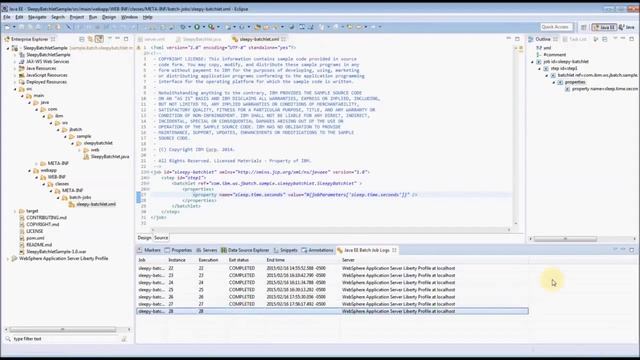Expand WebSphere Application Server Liberty Profile node
The width and height of the screenshot is (640, 360).
coord(8,258)
